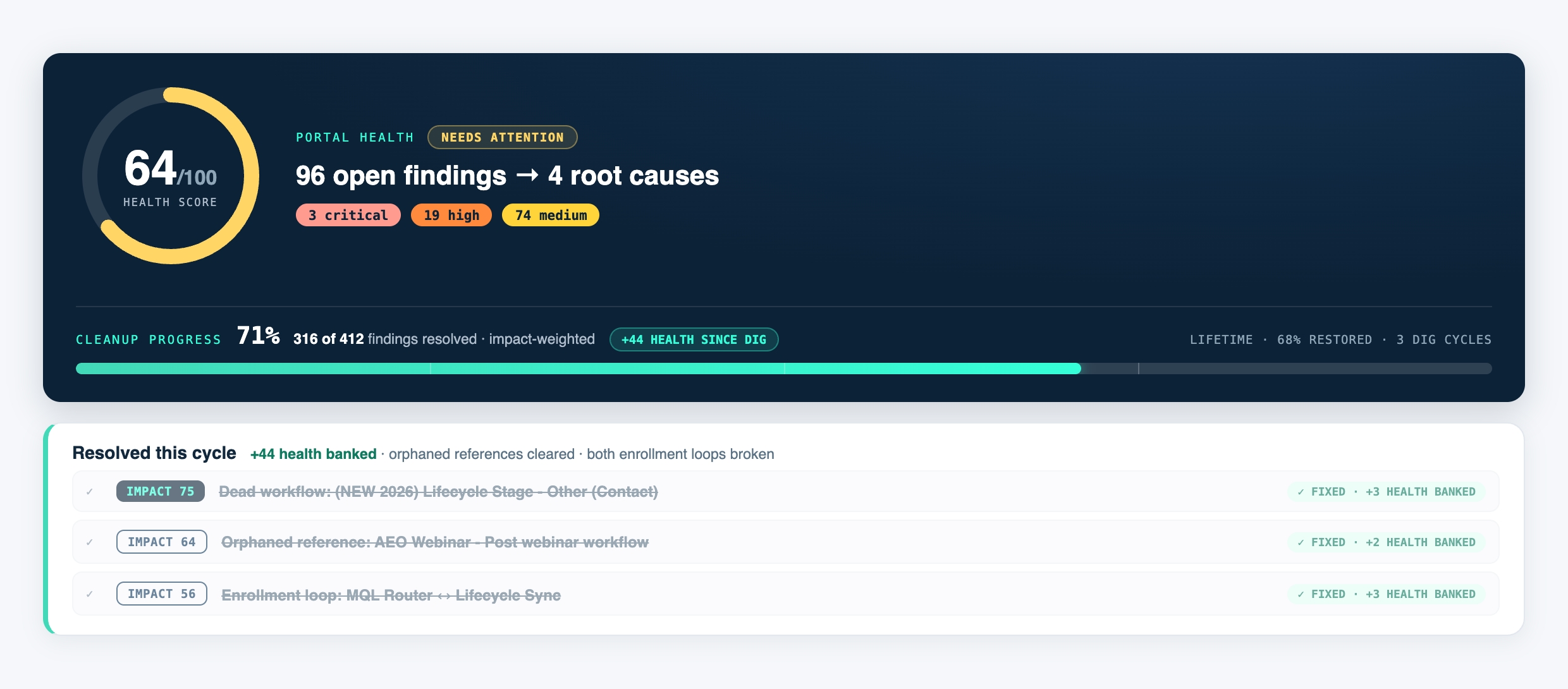The image size is (1568, 689).
Task: Click 'both enrollment loops broken' text
Action: click(x=680, y=454)
